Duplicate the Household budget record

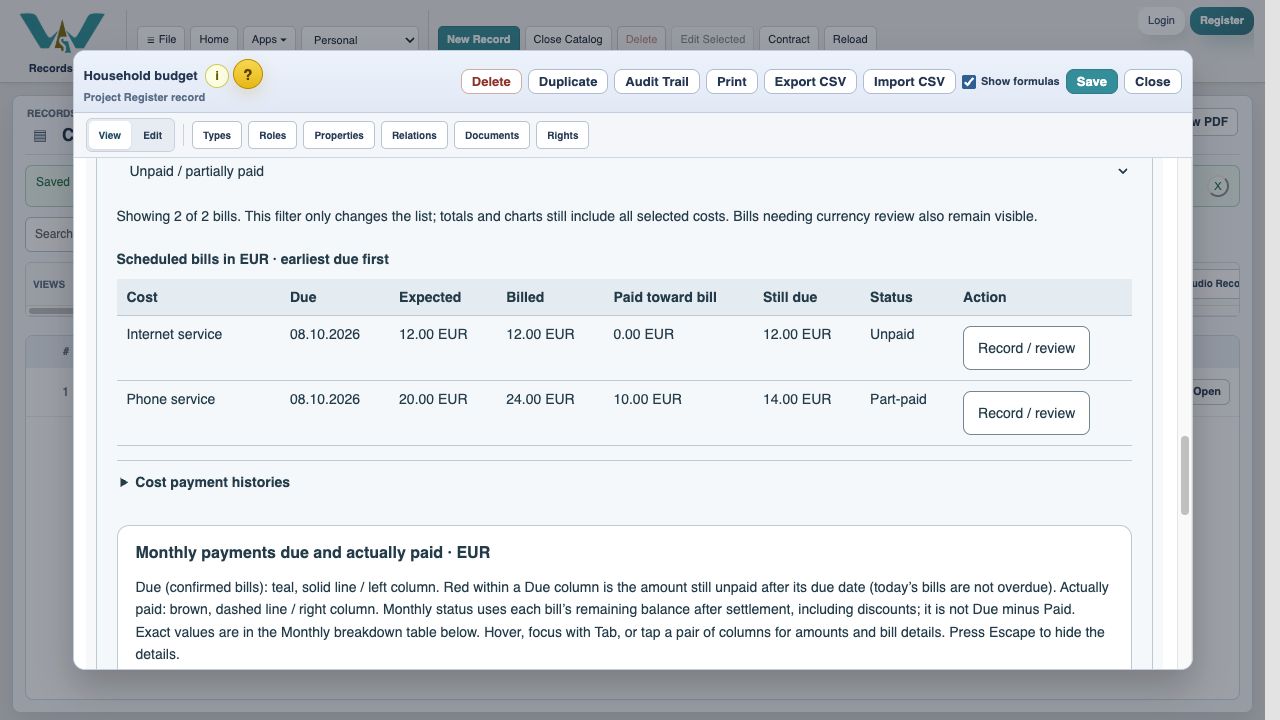[x=568, y=82]
